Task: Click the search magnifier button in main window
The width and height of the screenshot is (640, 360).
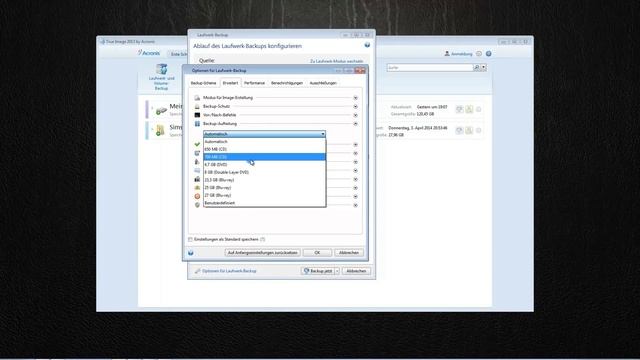Action: tap(476, 67)
